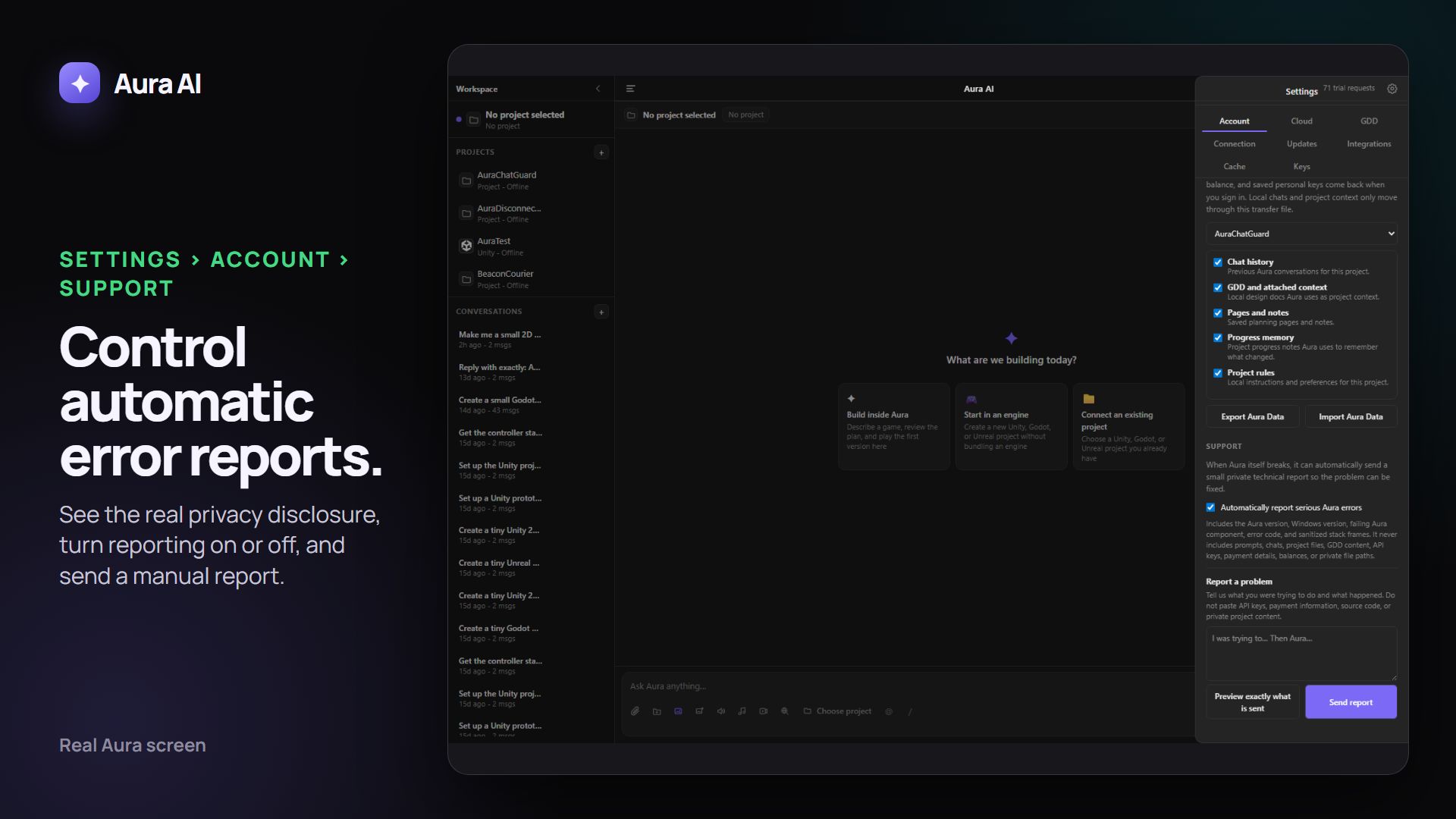This screenshot has height=819, width=1456.
Task: Click the folder icon on Connect an existing project
Action: pyautogui.click(x=1088, y=399)
